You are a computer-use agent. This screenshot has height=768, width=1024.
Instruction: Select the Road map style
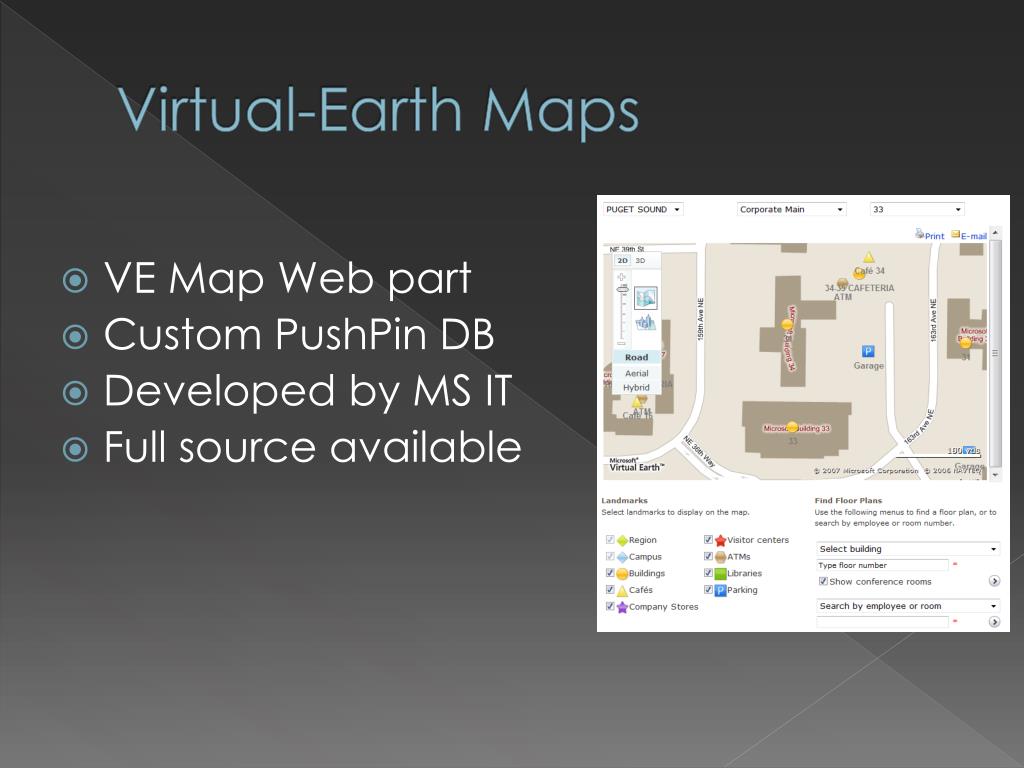637,357
